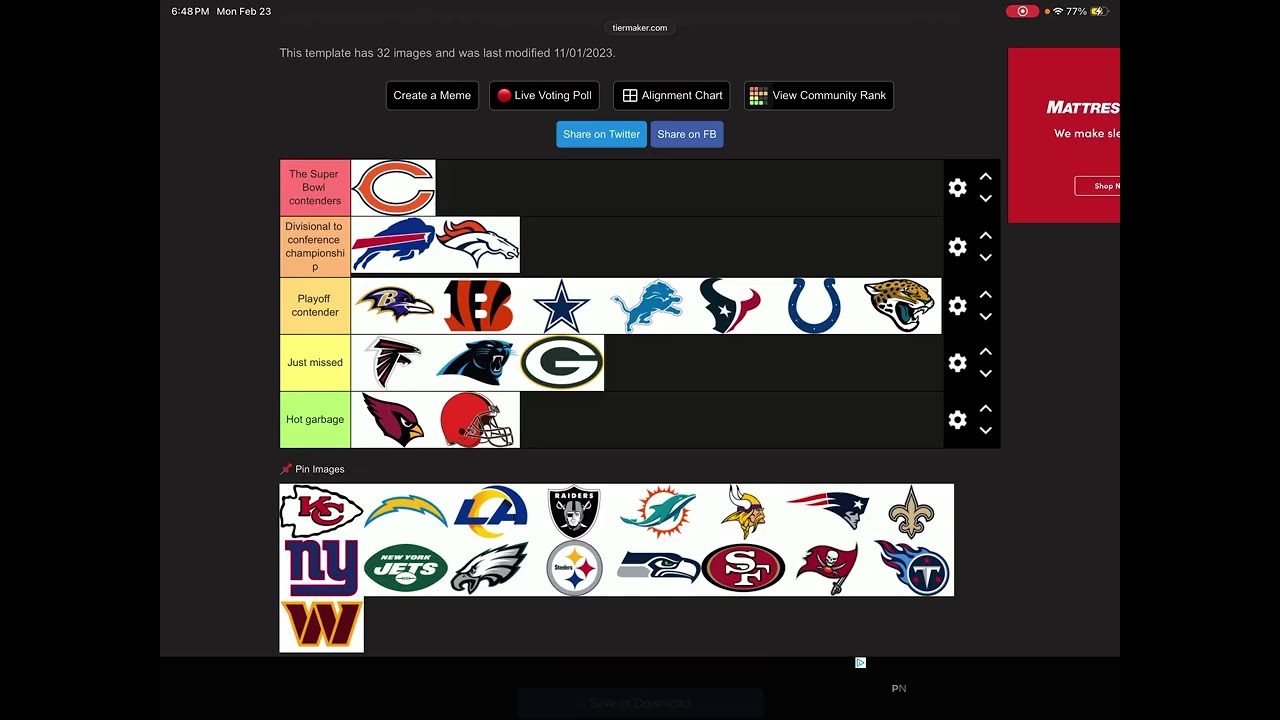
Task: Pick the New Orleans Saints fleur-de-lis logo
Action: [x=912, y=512]
